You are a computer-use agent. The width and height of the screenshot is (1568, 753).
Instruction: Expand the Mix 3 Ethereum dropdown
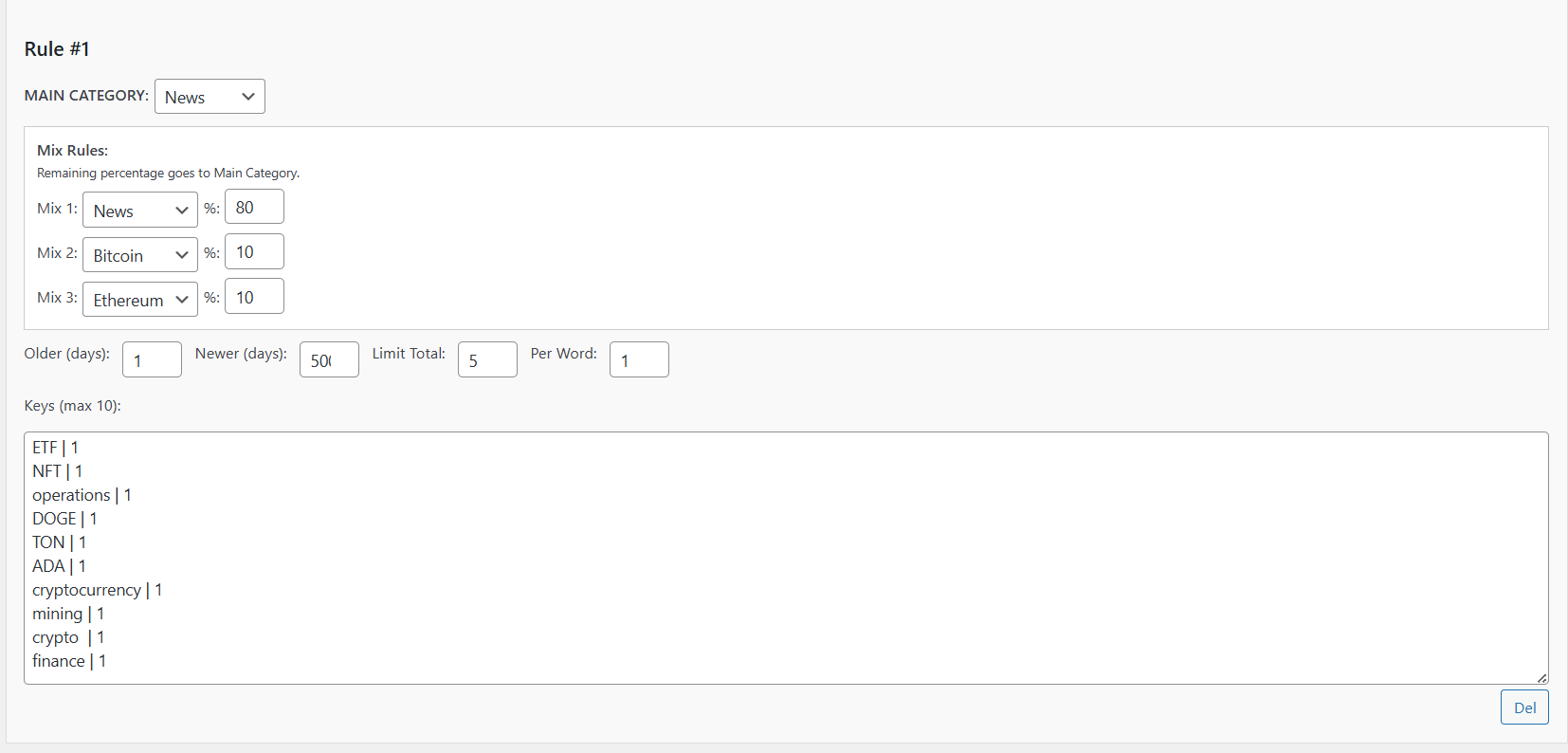click(140, 300)
